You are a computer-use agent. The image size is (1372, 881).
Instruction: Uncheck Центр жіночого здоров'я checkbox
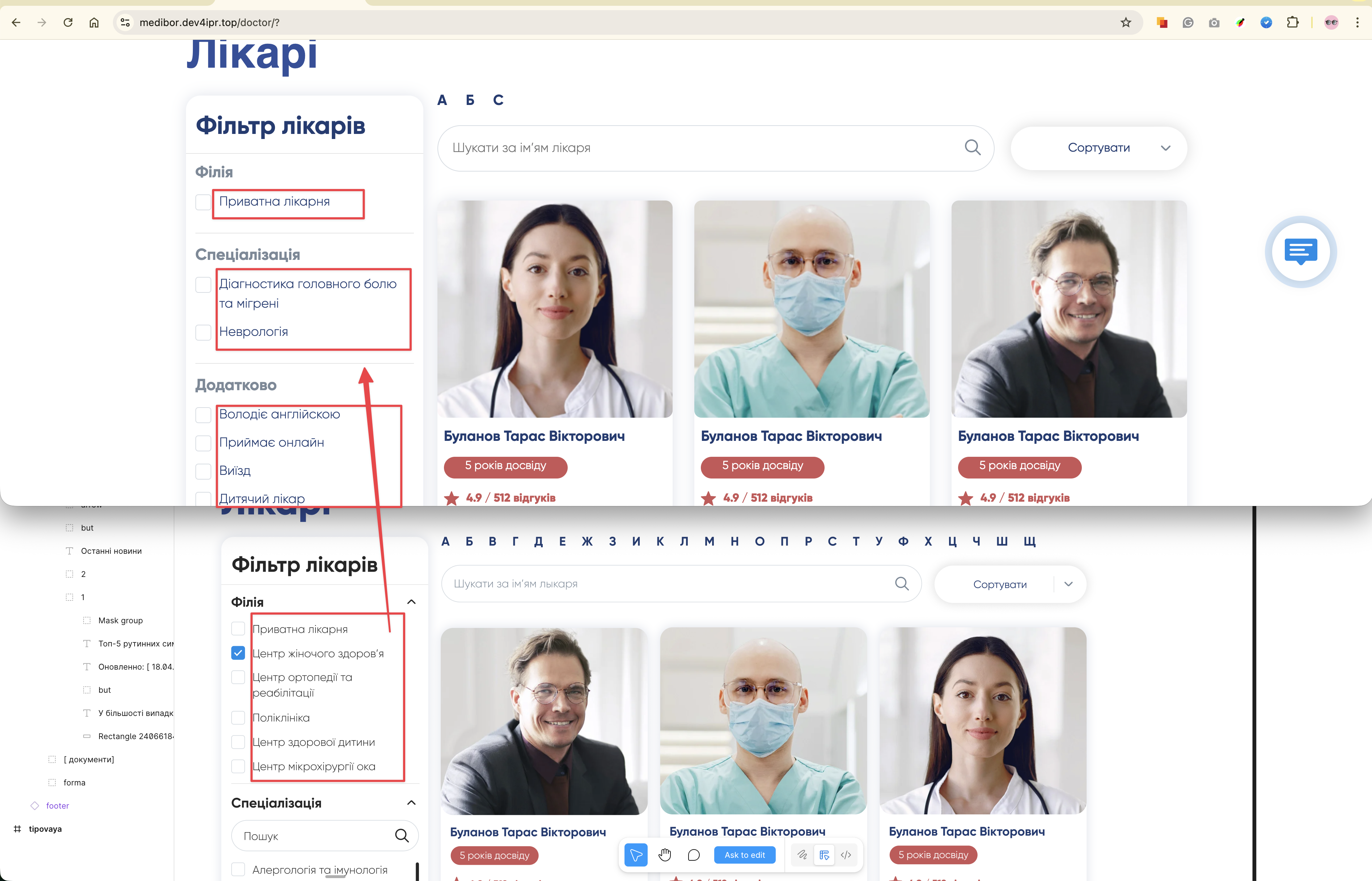click(238, 653)
